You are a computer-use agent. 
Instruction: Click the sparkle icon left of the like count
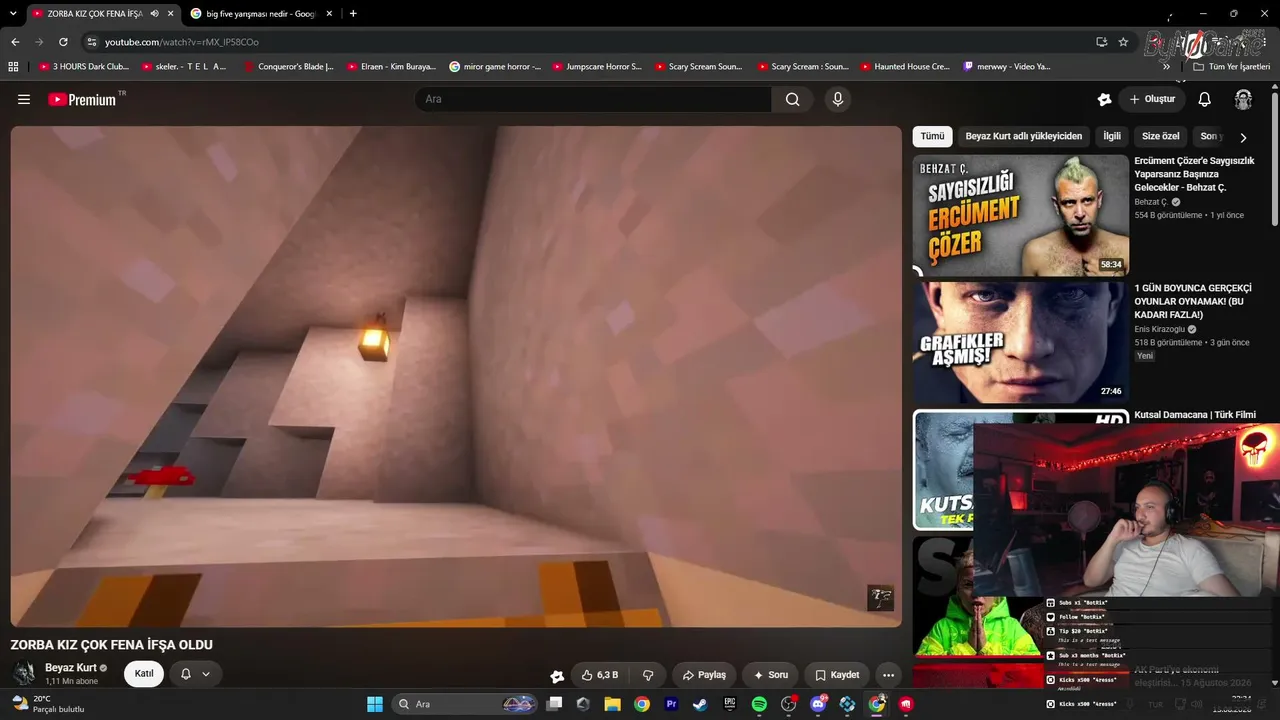tap(557, 676)
